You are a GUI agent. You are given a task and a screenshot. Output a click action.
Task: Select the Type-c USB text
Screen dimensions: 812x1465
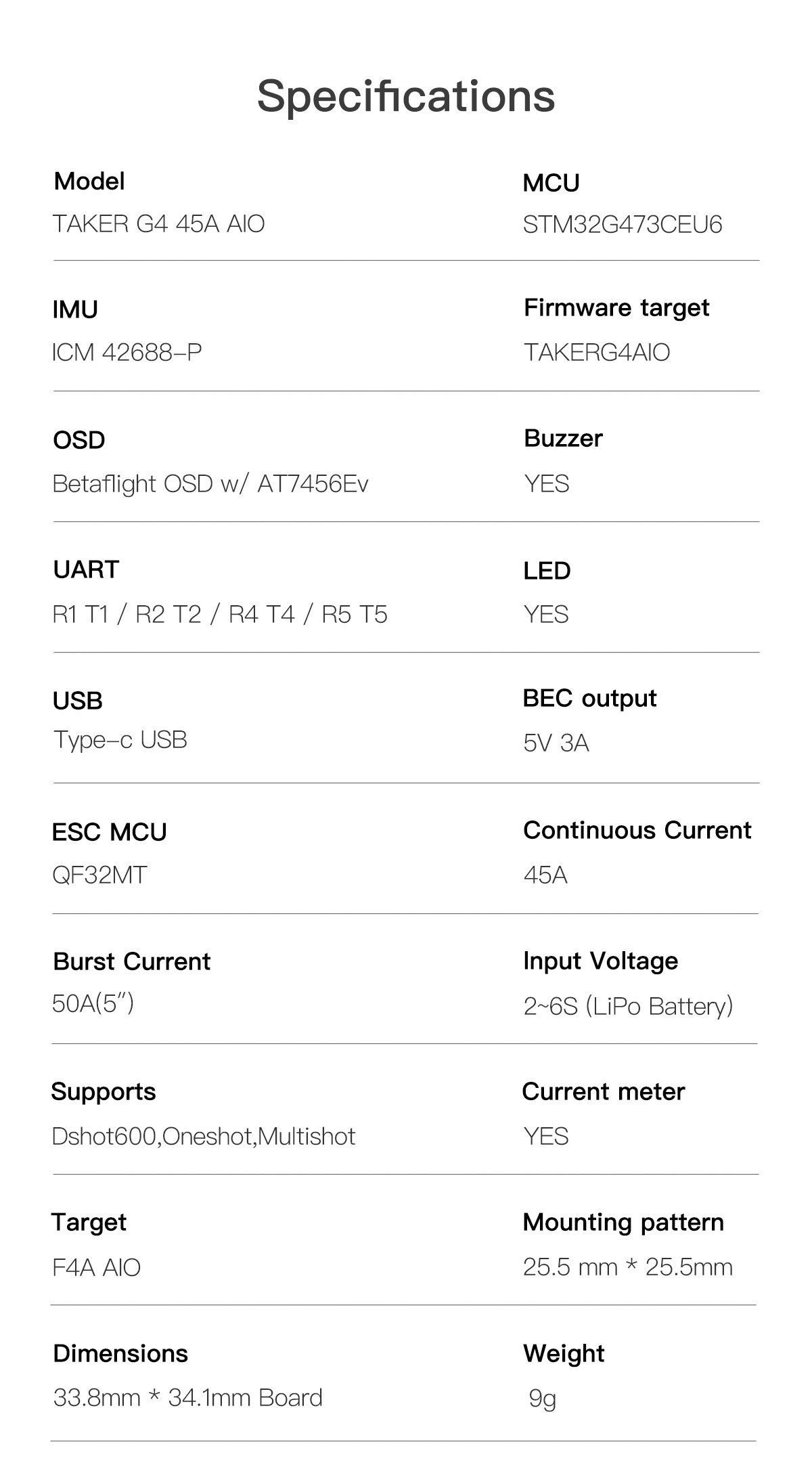tap(120, 739)
